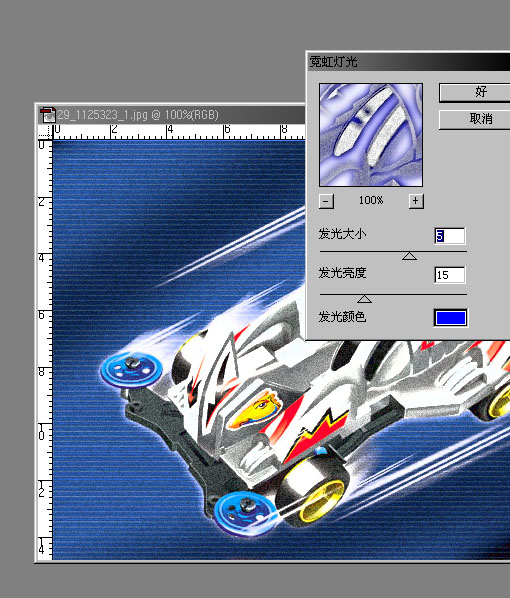Screen dimensions: 510x598
Task: Click the neon glow filter preview thumbnail
Action: (x=371, y=135)
